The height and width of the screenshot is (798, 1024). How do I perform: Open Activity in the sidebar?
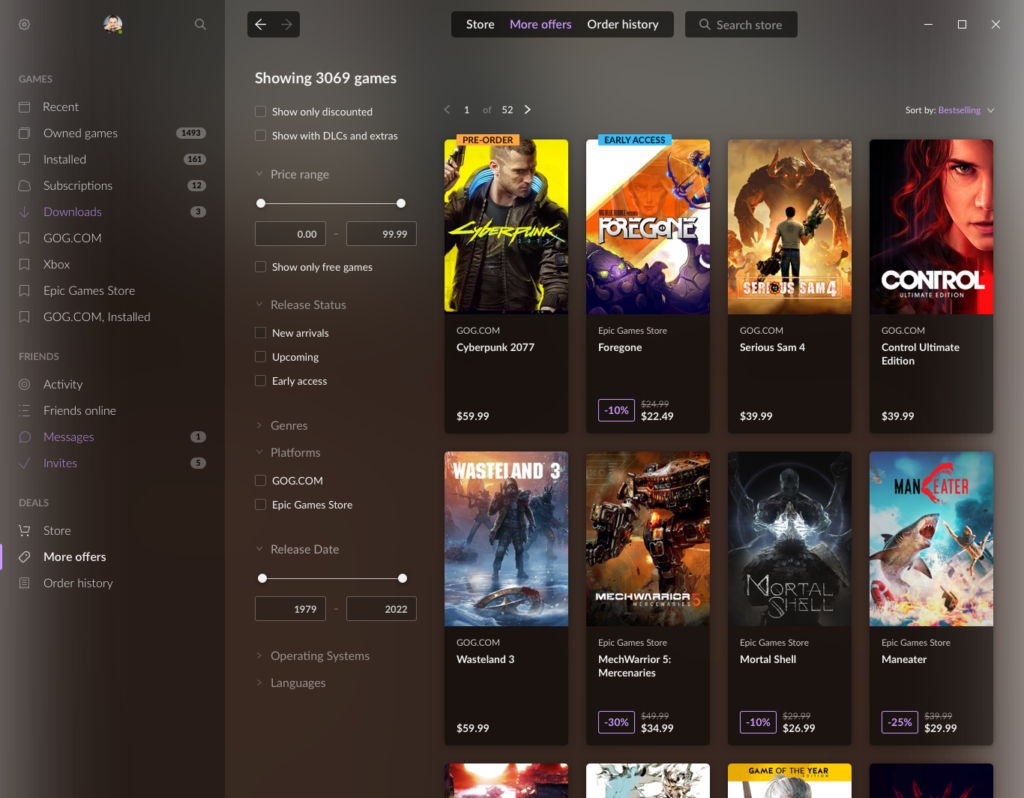62,384
